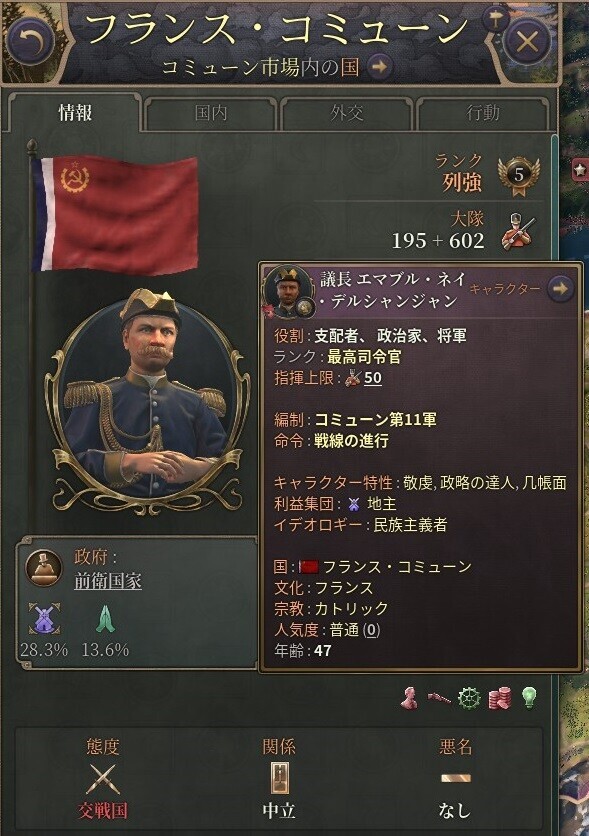Open the character page via キャラクター arrow
This screenshot has width=589, height=836.
pyautogui.click(x=560, y=288)
